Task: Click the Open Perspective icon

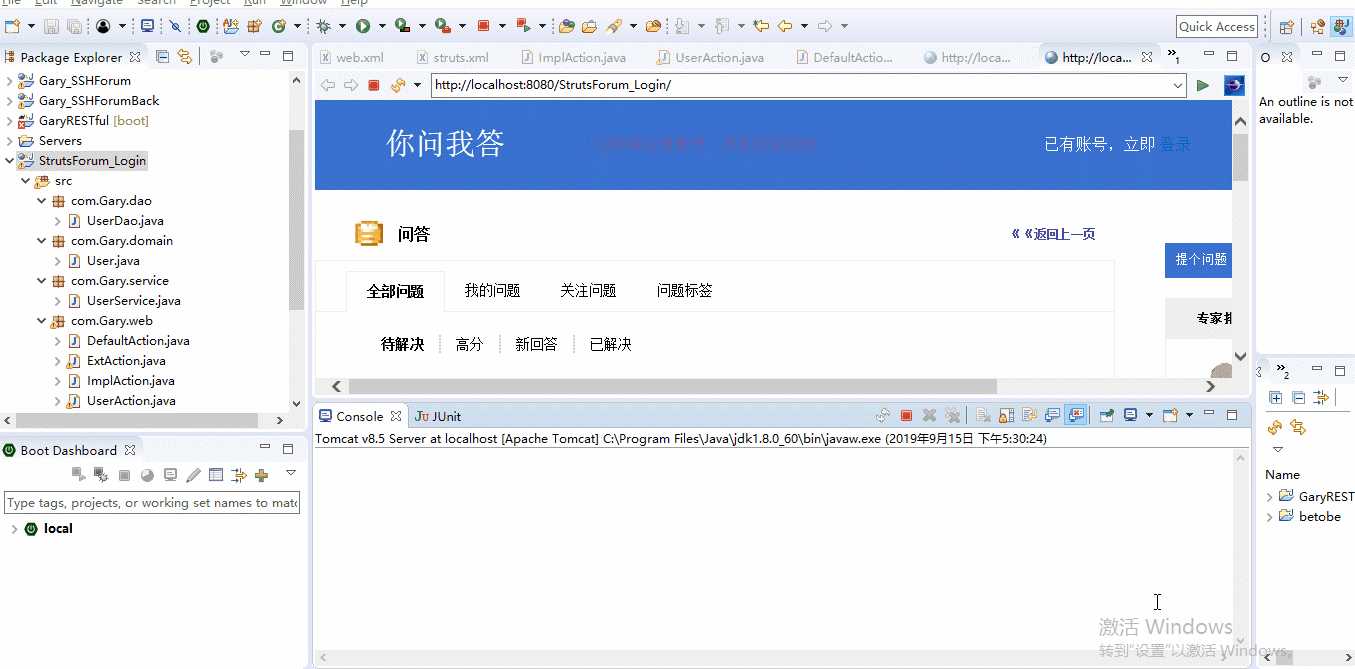Action: (1286, 27)
